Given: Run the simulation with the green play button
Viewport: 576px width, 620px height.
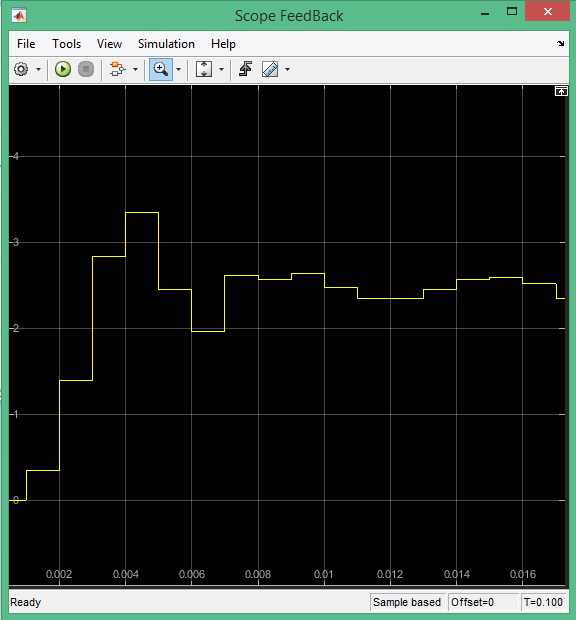Looking at the screenshot, I should [62, 69].
